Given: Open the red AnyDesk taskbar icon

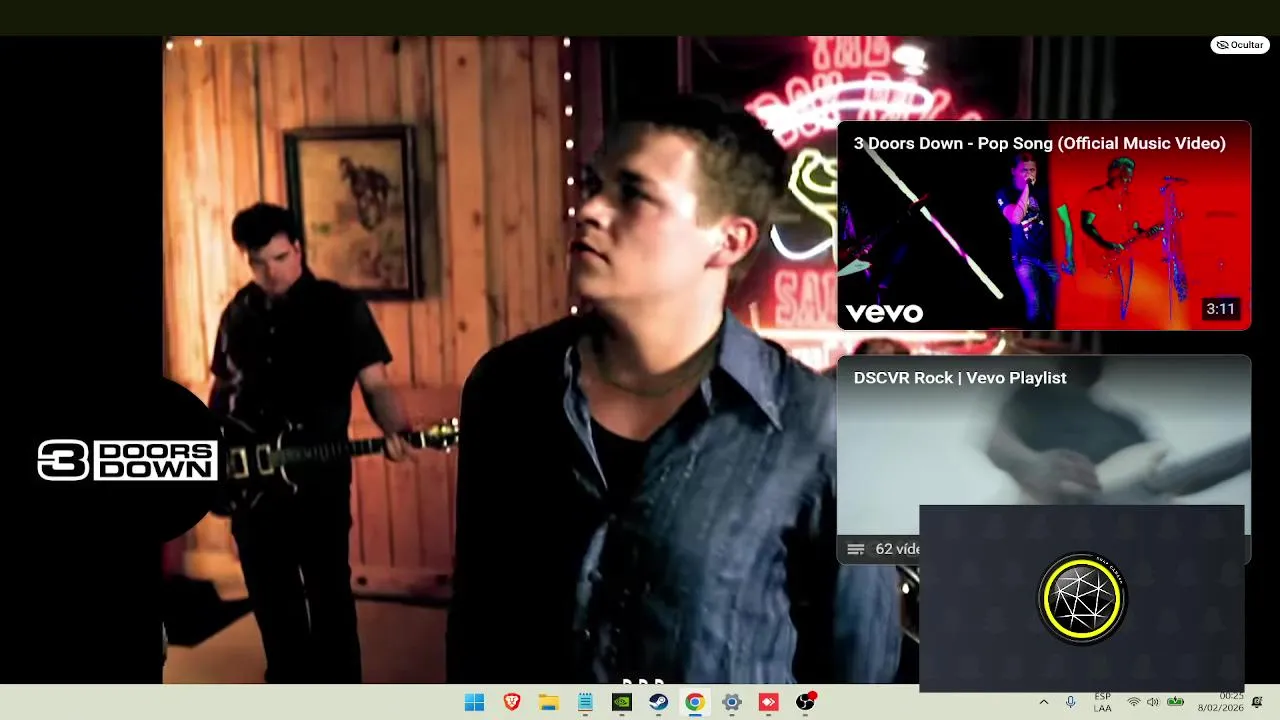Looking at the screenshot, I should coord(768,702).
